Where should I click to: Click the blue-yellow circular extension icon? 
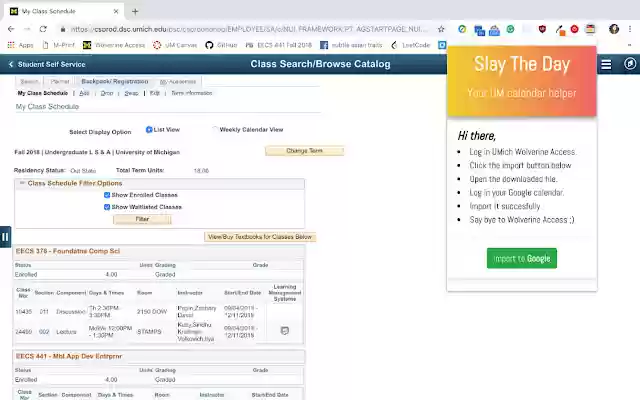462,29
